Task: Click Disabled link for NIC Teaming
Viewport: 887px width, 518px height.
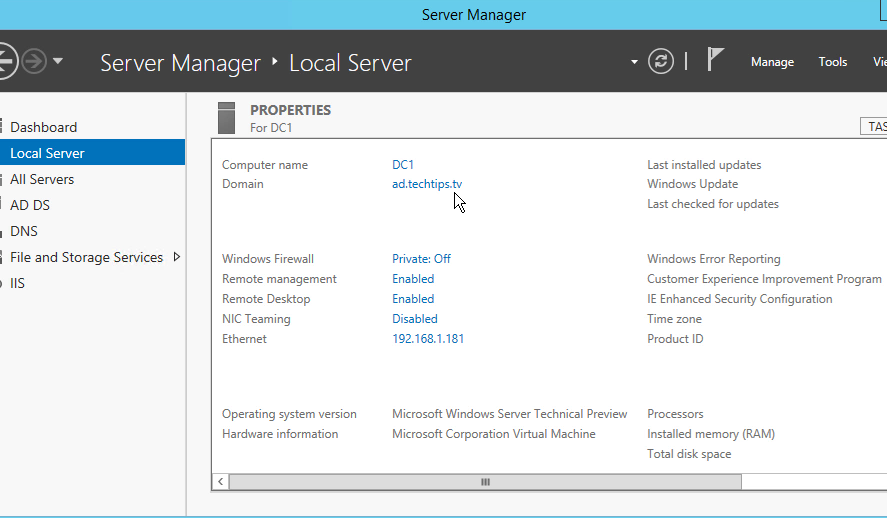Action: coord(415,318)
